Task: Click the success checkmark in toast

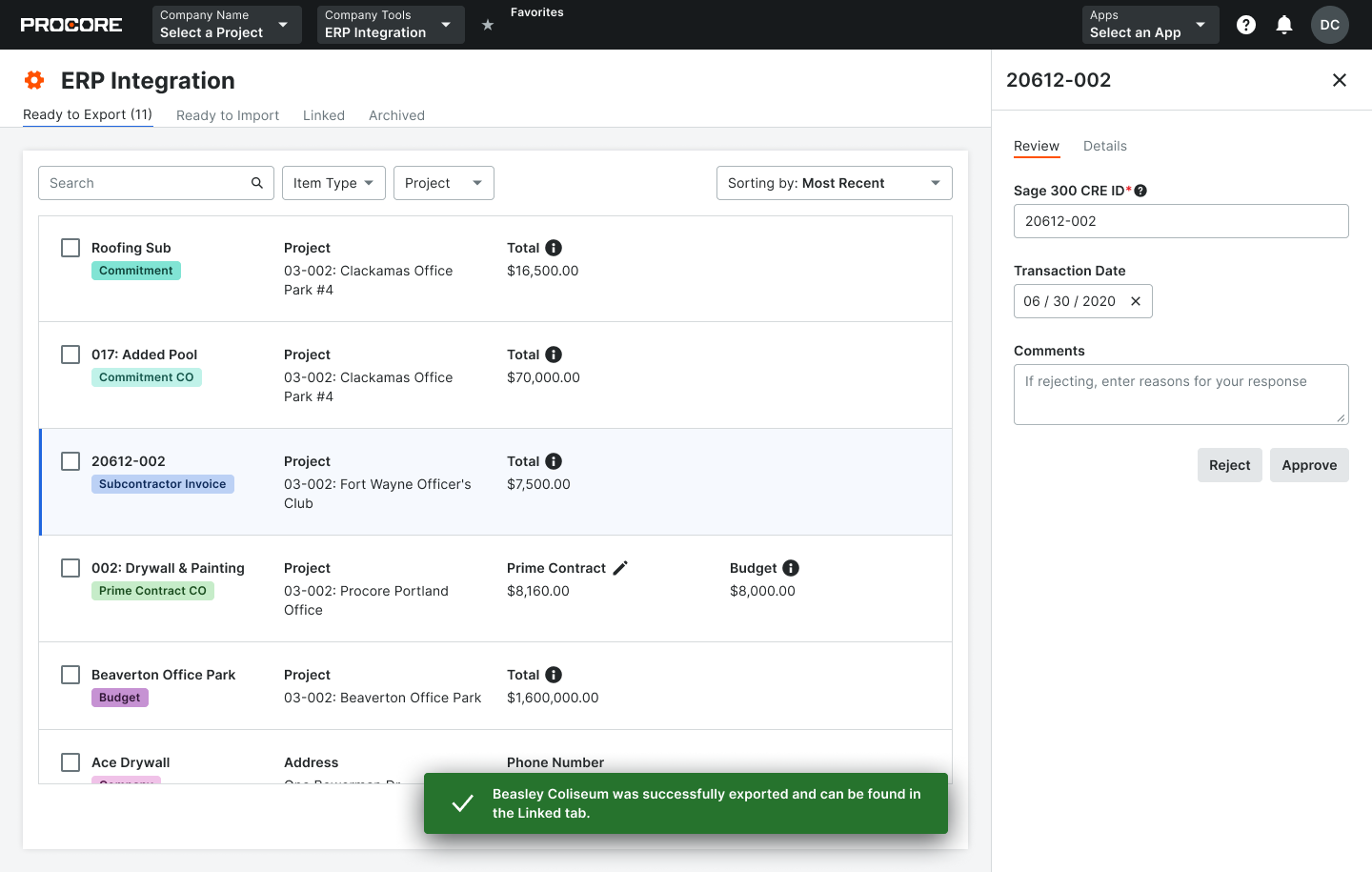Action: (462, 803)
